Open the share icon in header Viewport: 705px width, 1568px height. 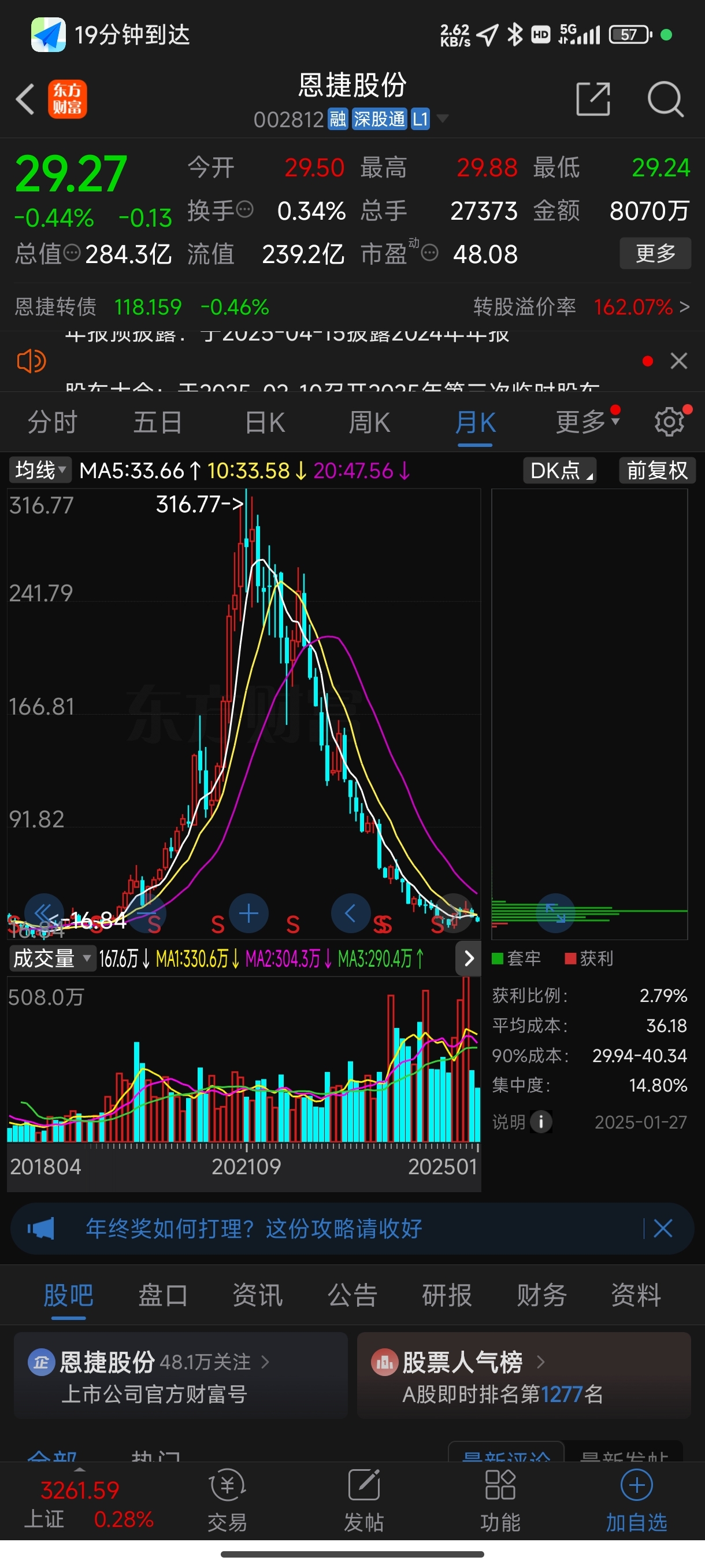[593, 99]
